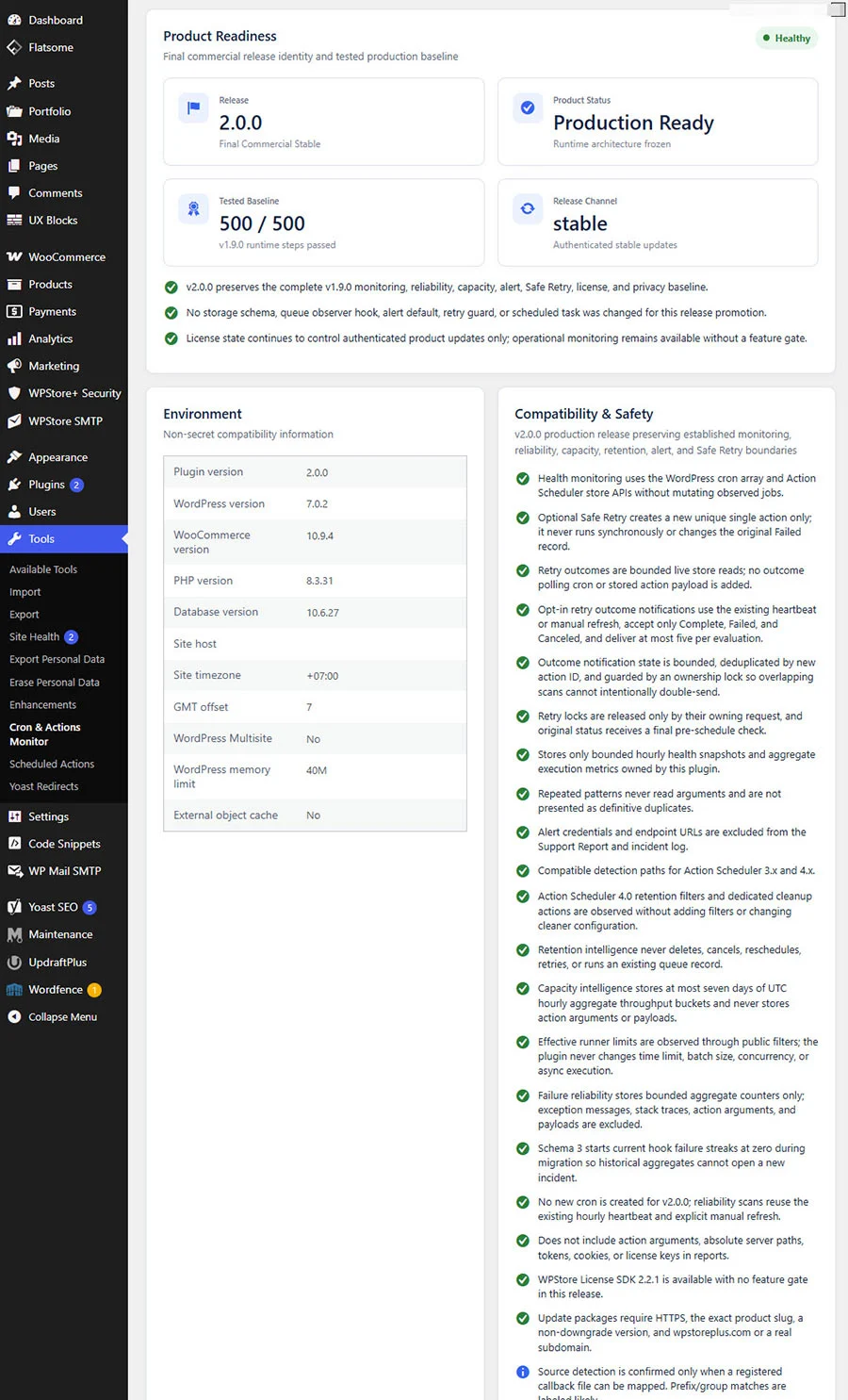Click the 'Production Ready' status text
Image resolution: width=848 pixels, height=1400 pixels.
point(633,123)
